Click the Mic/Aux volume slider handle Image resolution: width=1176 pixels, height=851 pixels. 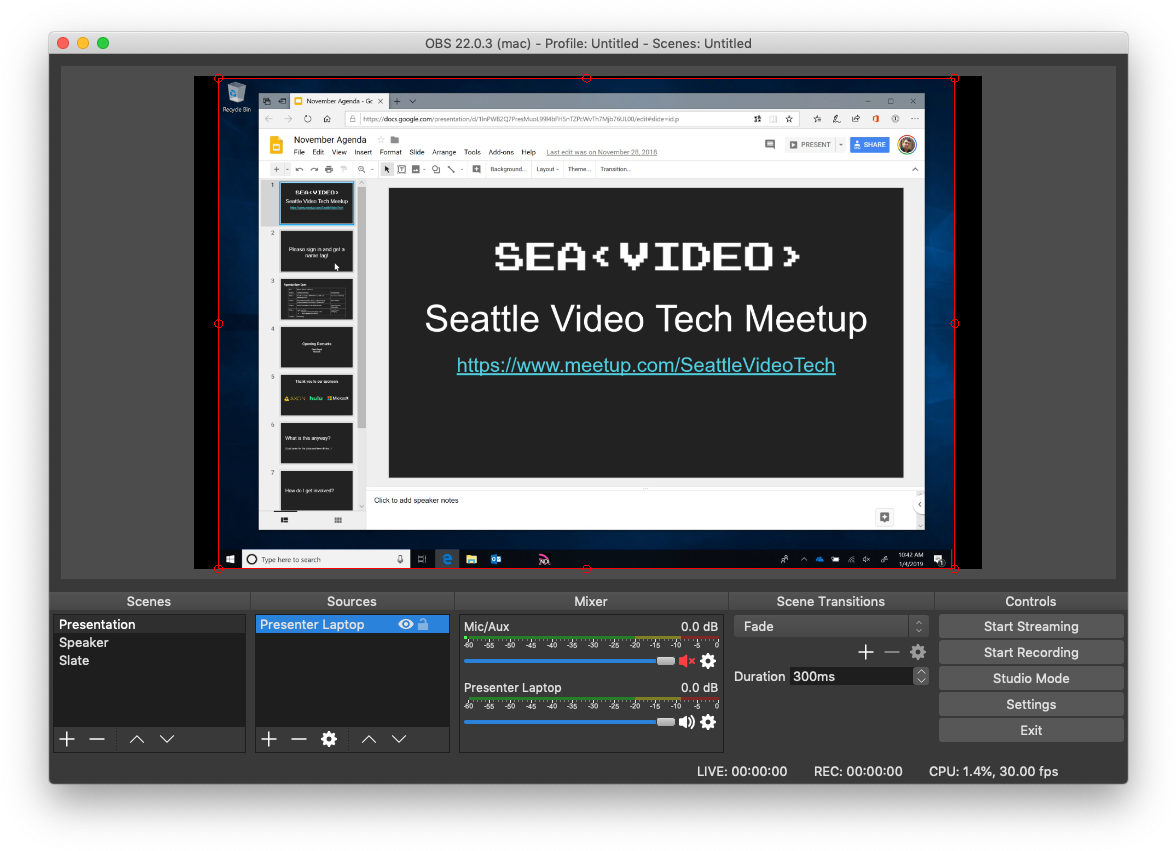point(665,661)
